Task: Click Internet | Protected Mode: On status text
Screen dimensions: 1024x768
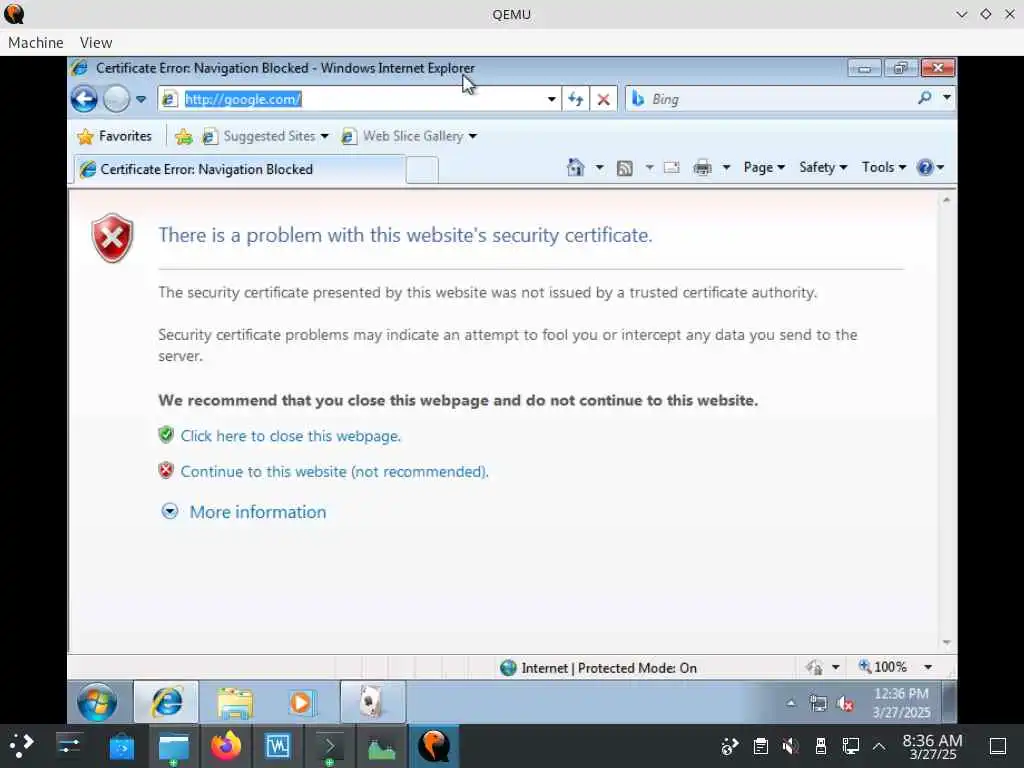Action: (609, 668)
